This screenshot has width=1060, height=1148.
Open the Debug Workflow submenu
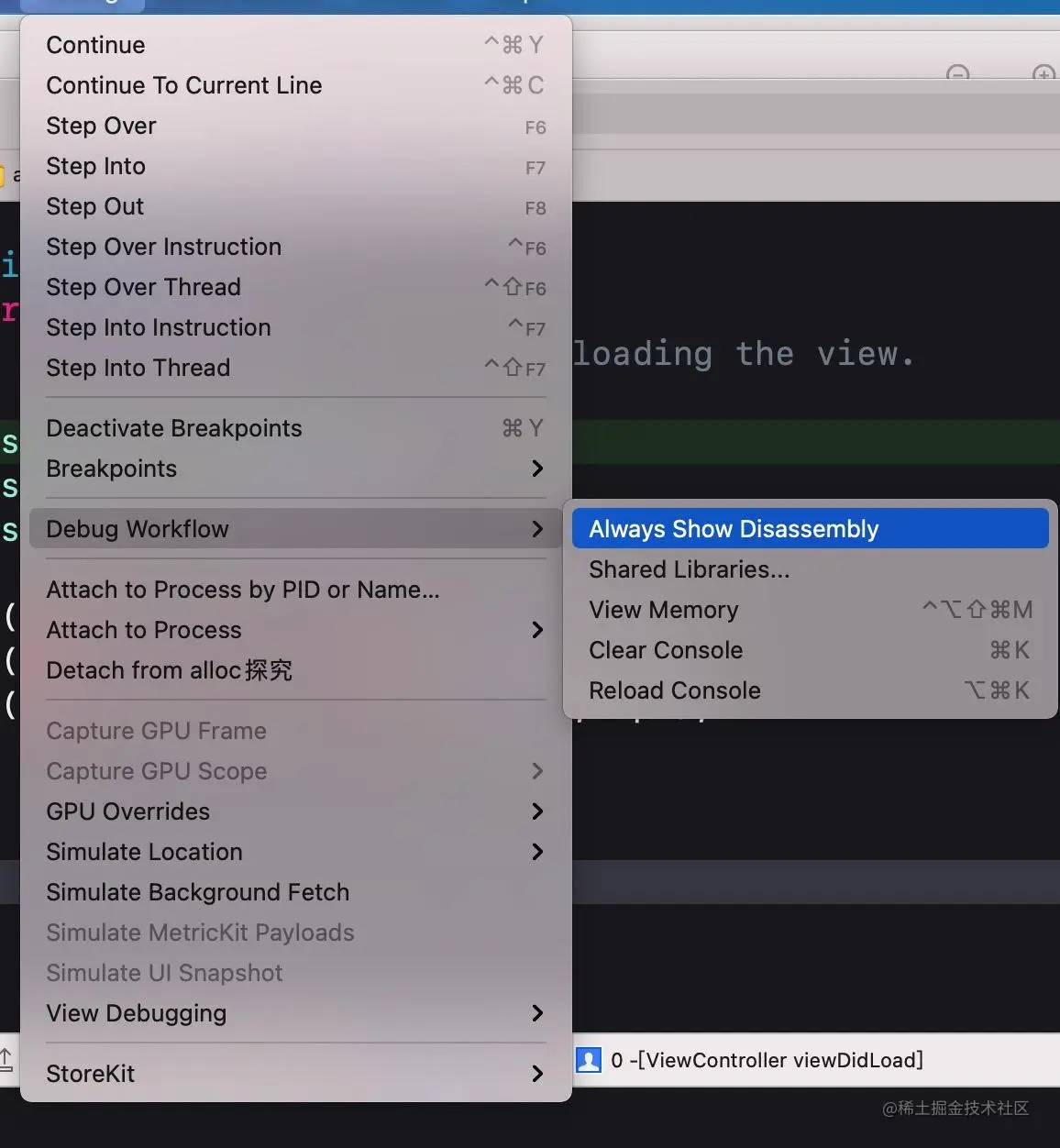pos(295,529)
